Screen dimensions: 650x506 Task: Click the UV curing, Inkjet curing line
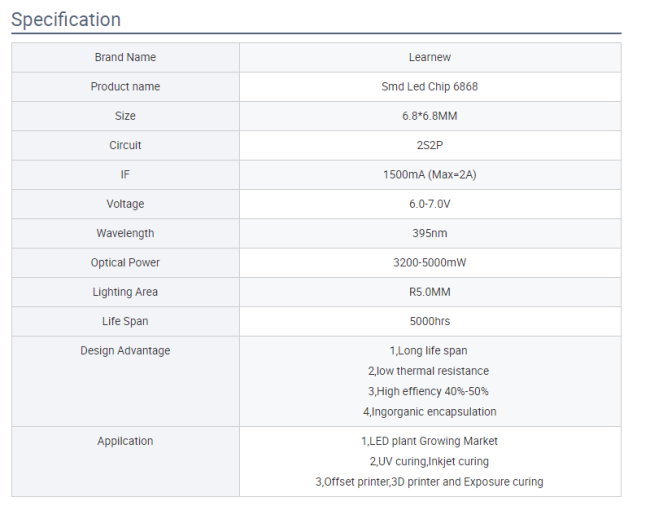pyautogui.click(x=430, y=462)
